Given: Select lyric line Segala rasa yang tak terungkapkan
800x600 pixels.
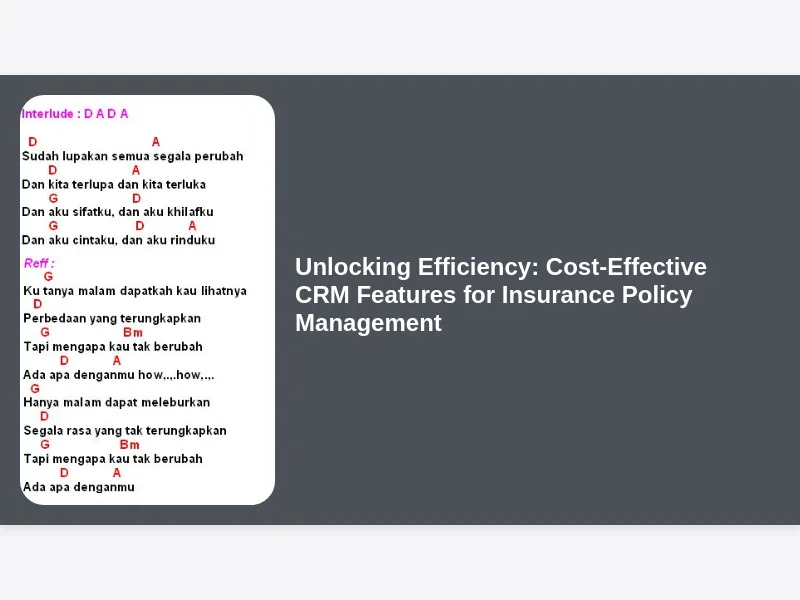Looking at the screenshot, I should pos(125,431).
